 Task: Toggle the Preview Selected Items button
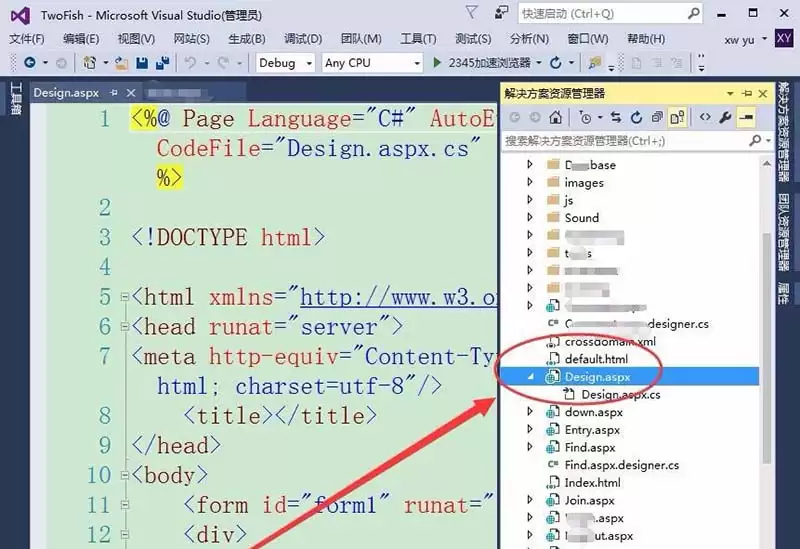pyautogui.click(x=746, y=117)
